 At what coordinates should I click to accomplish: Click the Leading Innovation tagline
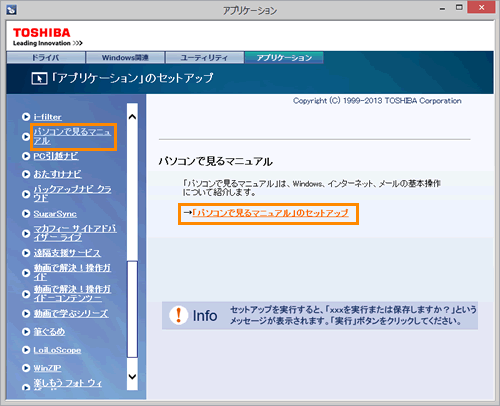(47, 43)
